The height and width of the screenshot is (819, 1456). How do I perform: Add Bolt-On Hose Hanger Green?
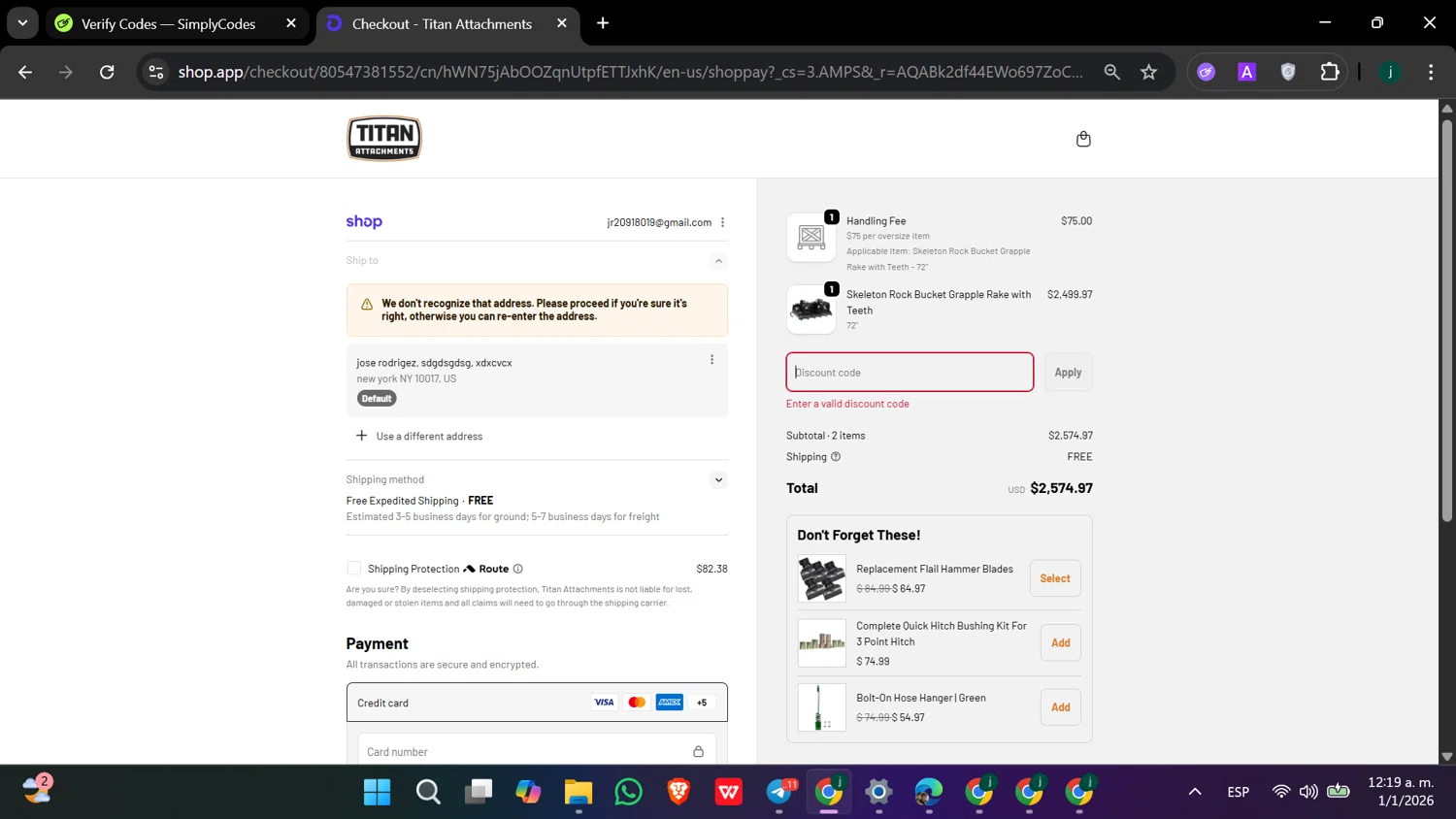[x=1061, y=707]
